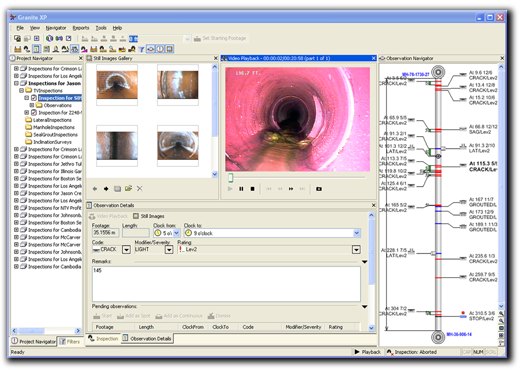
Task: Select the bottom-right pipe arch thumbnail
Action: [x=178, y=145]
